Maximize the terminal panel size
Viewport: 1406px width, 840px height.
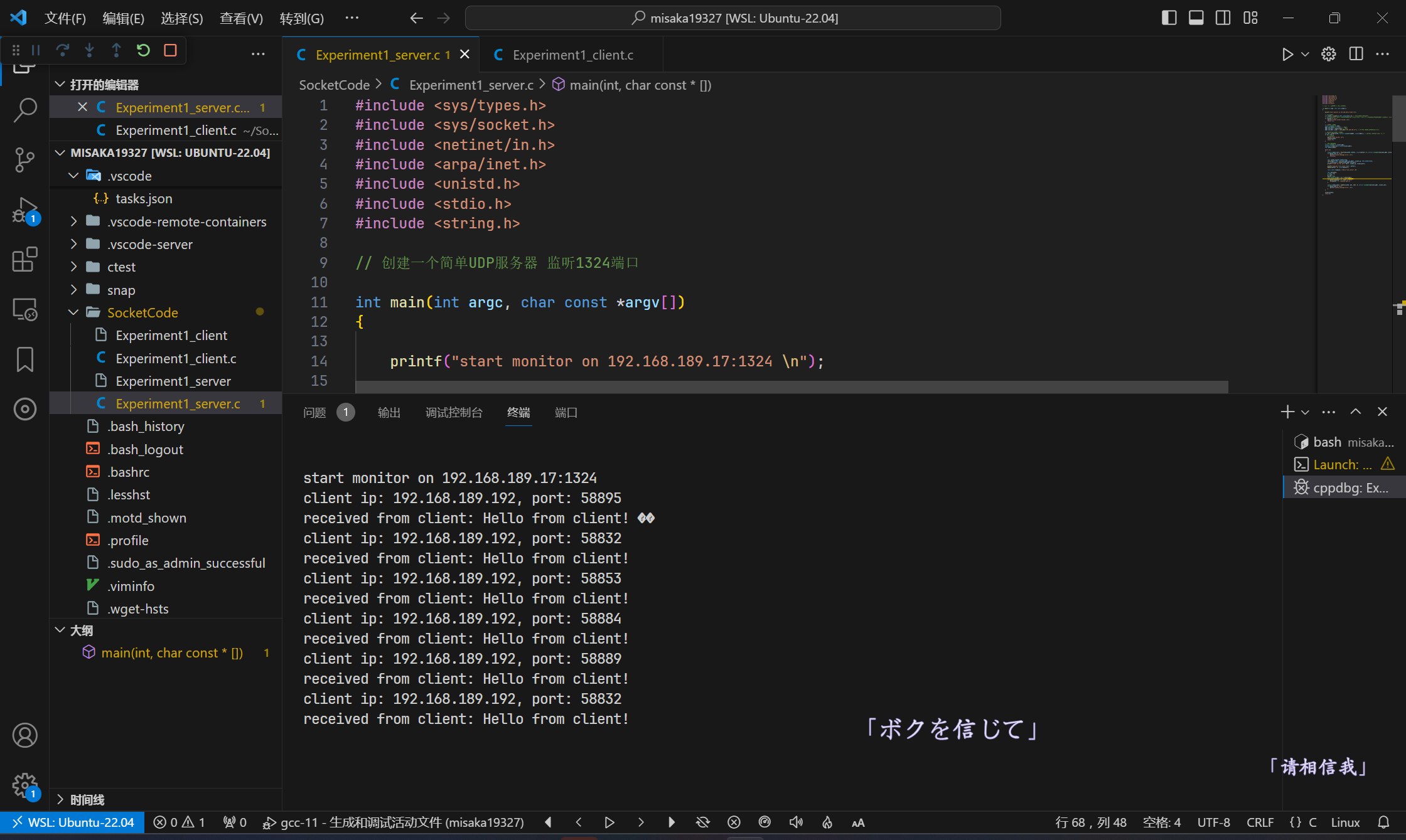pos(1356,412)
